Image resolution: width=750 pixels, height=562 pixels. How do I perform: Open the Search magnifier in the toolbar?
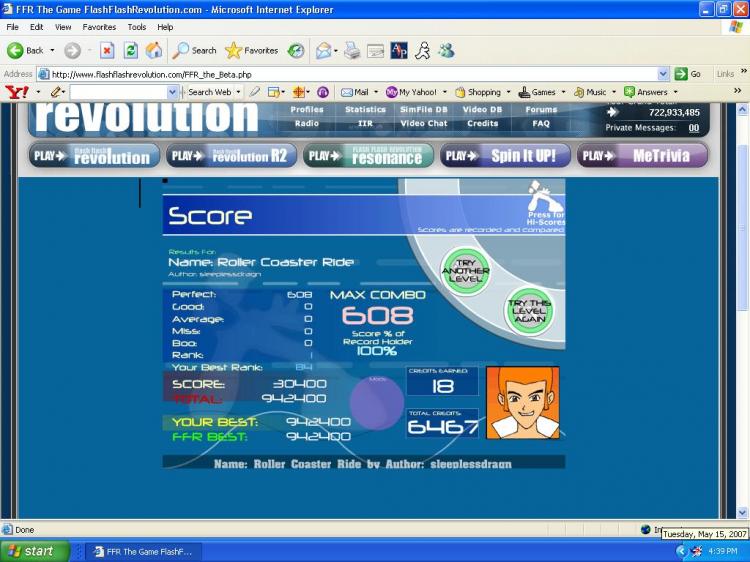coord(194,50)
